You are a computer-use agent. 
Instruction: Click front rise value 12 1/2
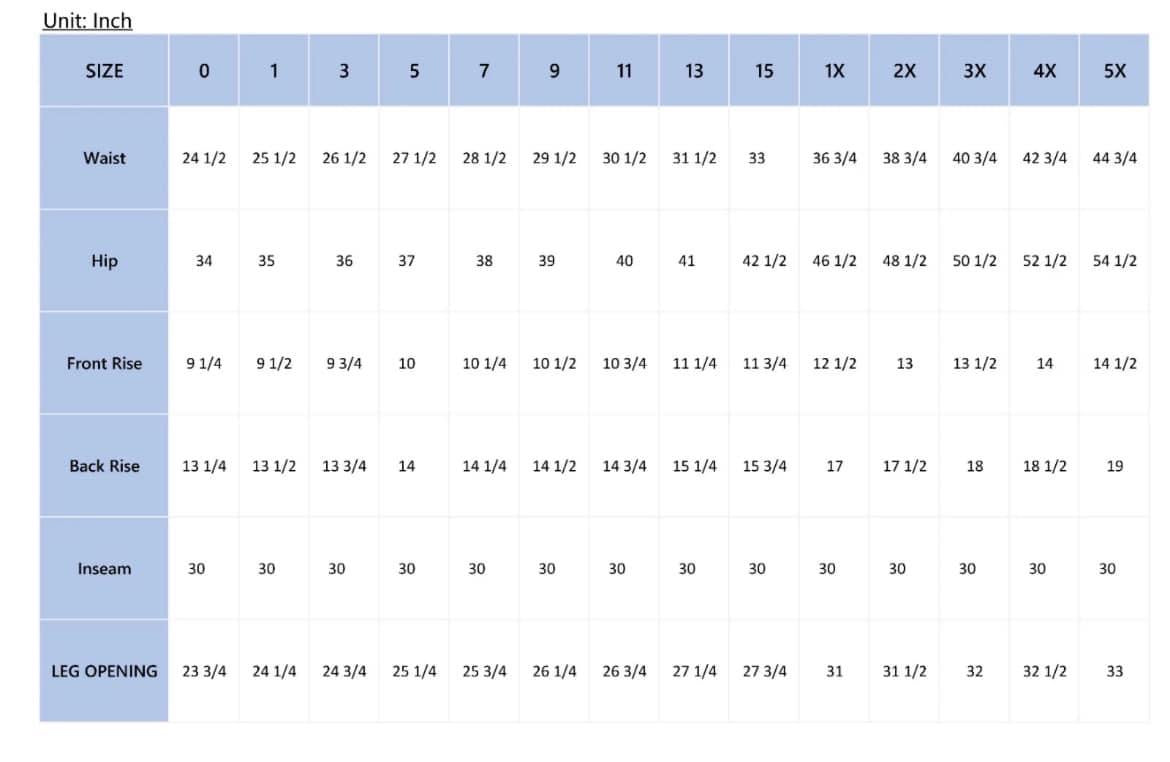tap(834, 363)
